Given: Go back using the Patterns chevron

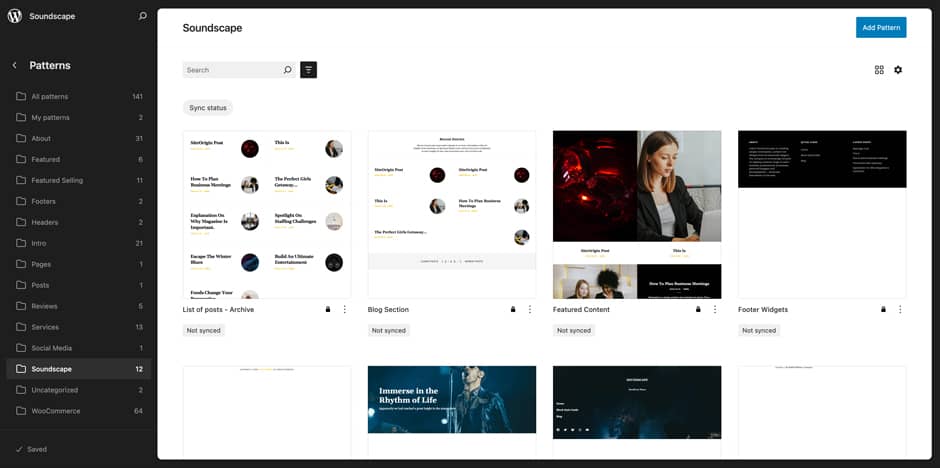Looking at the screenshot, I should point(15,65).
